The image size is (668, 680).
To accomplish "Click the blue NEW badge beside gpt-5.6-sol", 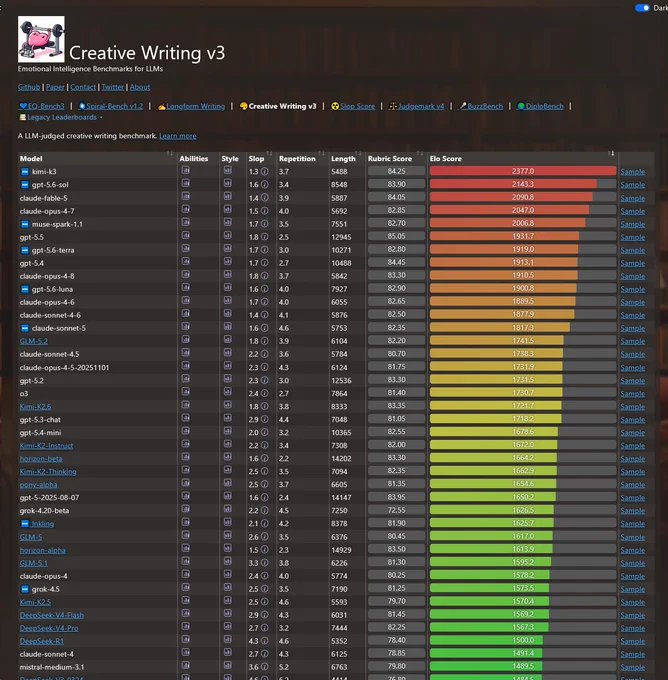I will (25, 185).
